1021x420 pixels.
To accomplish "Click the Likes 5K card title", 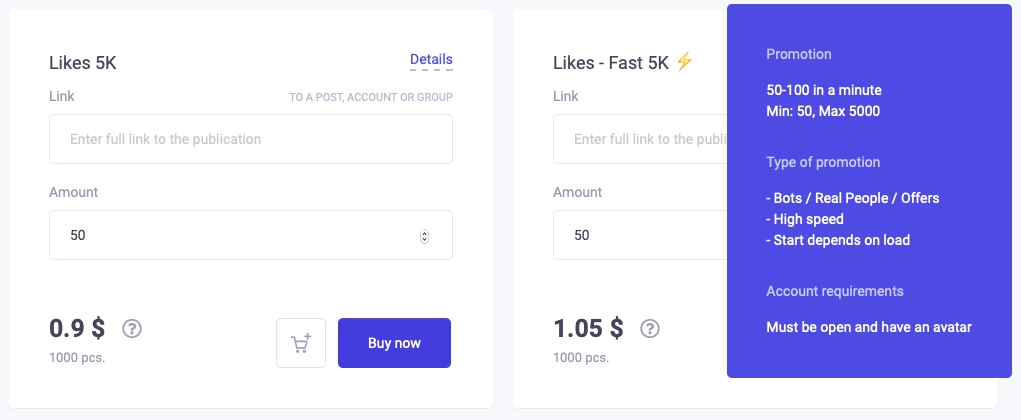I will click(x=83, y=63).
